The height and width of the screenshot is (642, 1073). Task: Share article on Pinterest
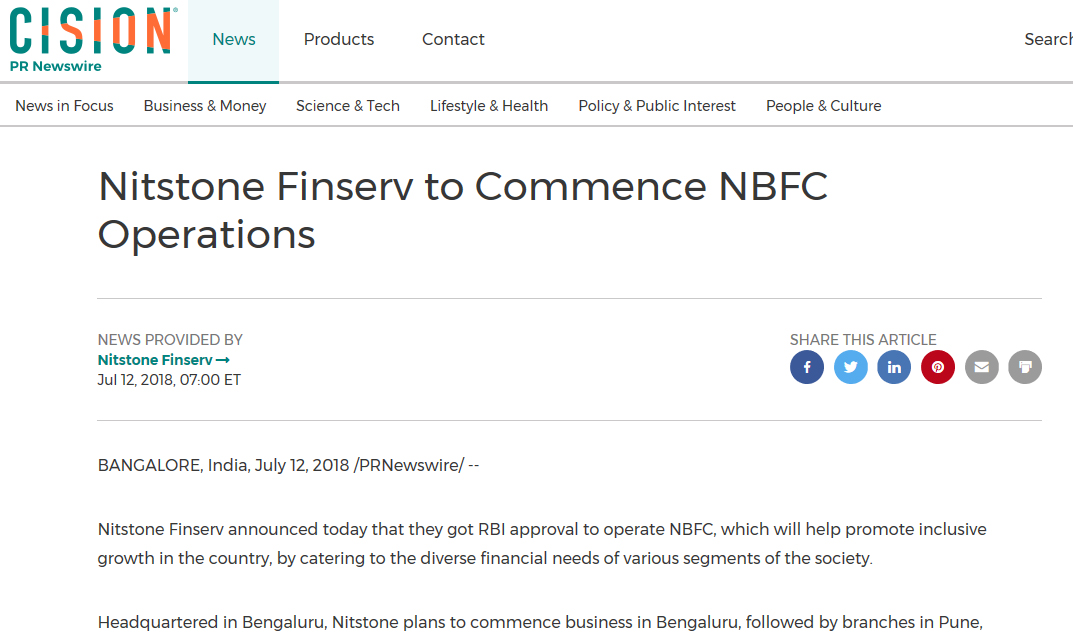(938, 367)
